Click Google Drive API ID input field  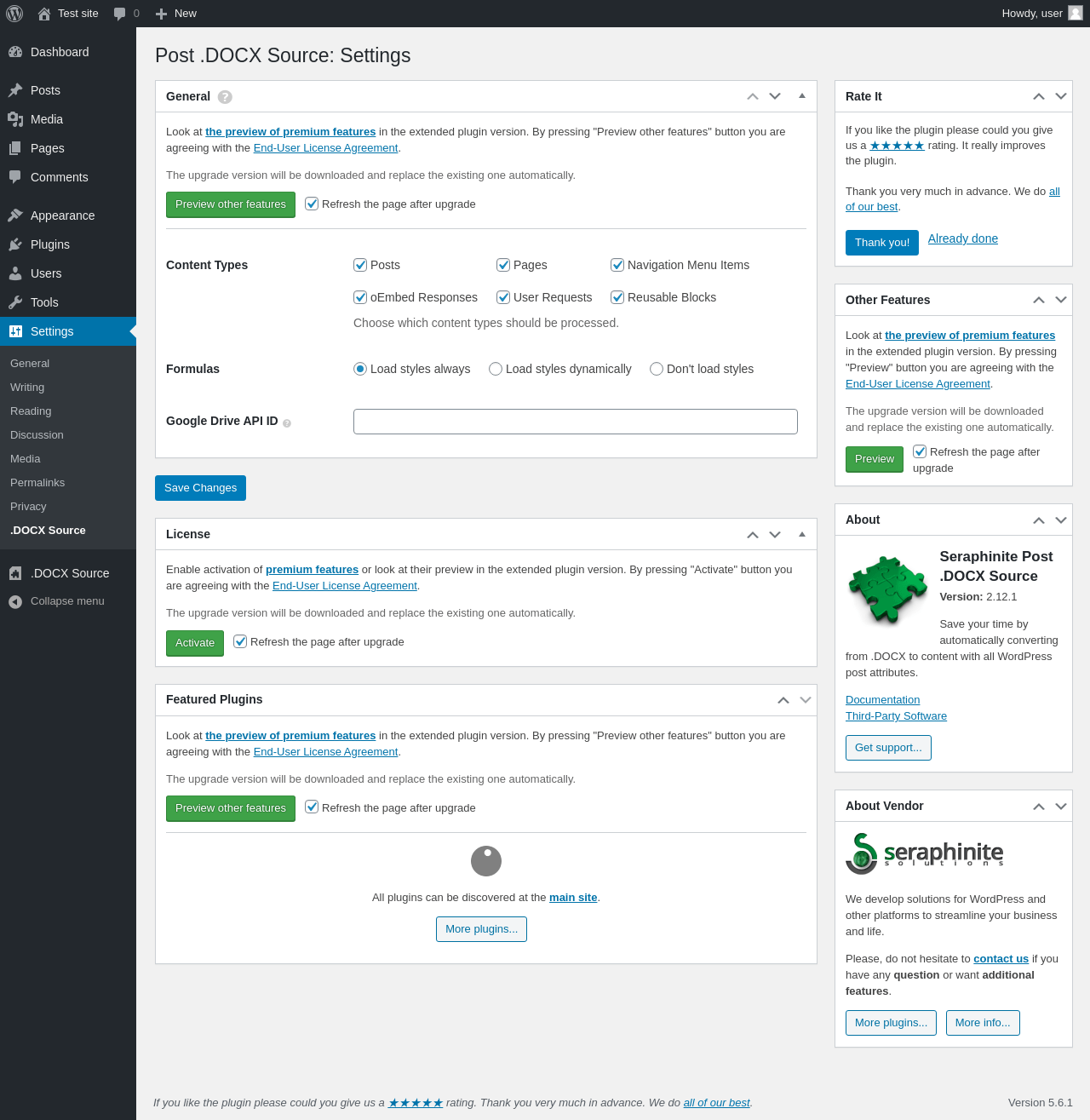click(x=576, y=422)
